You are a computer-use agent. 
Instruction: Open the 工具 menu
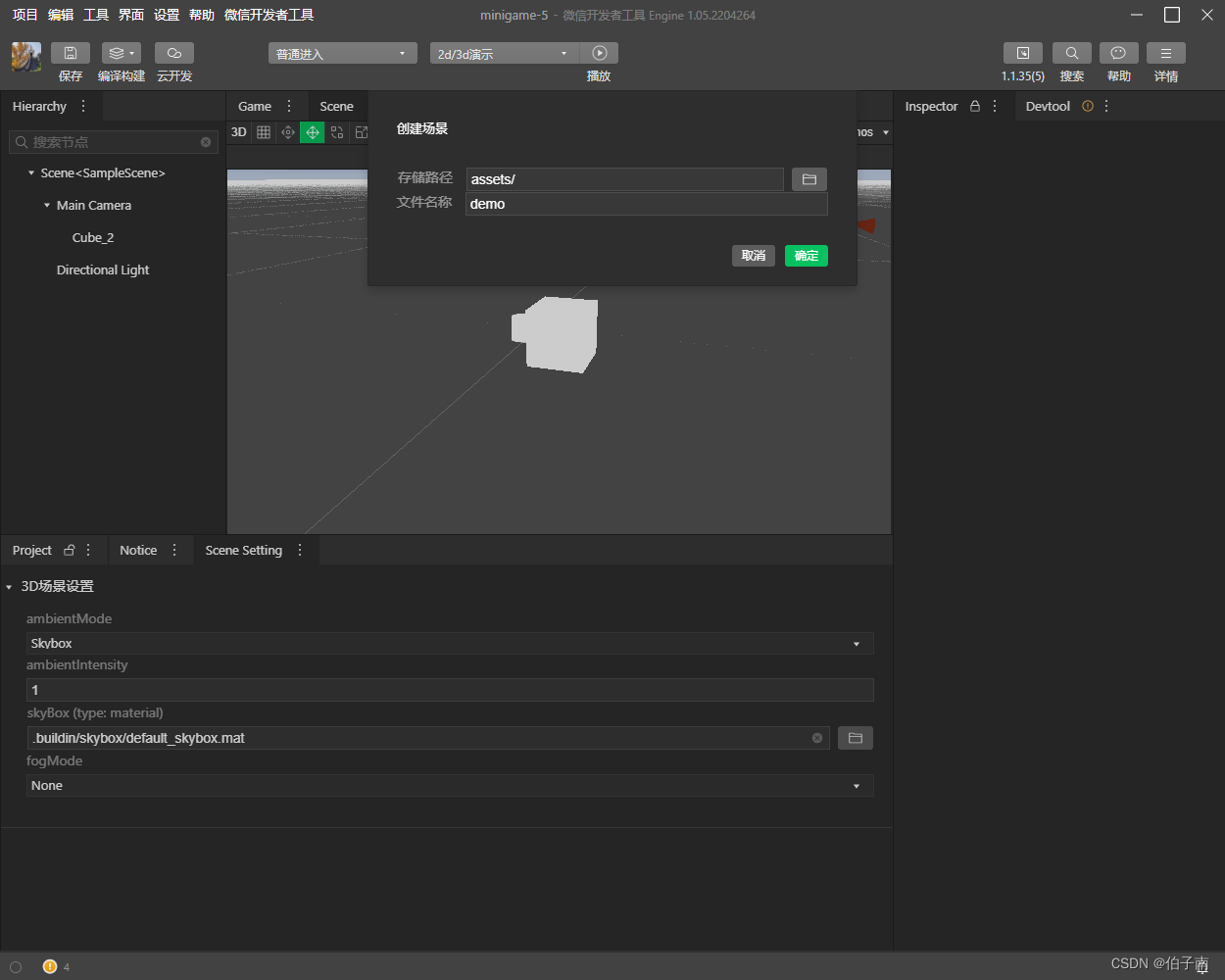click(96, 15)
